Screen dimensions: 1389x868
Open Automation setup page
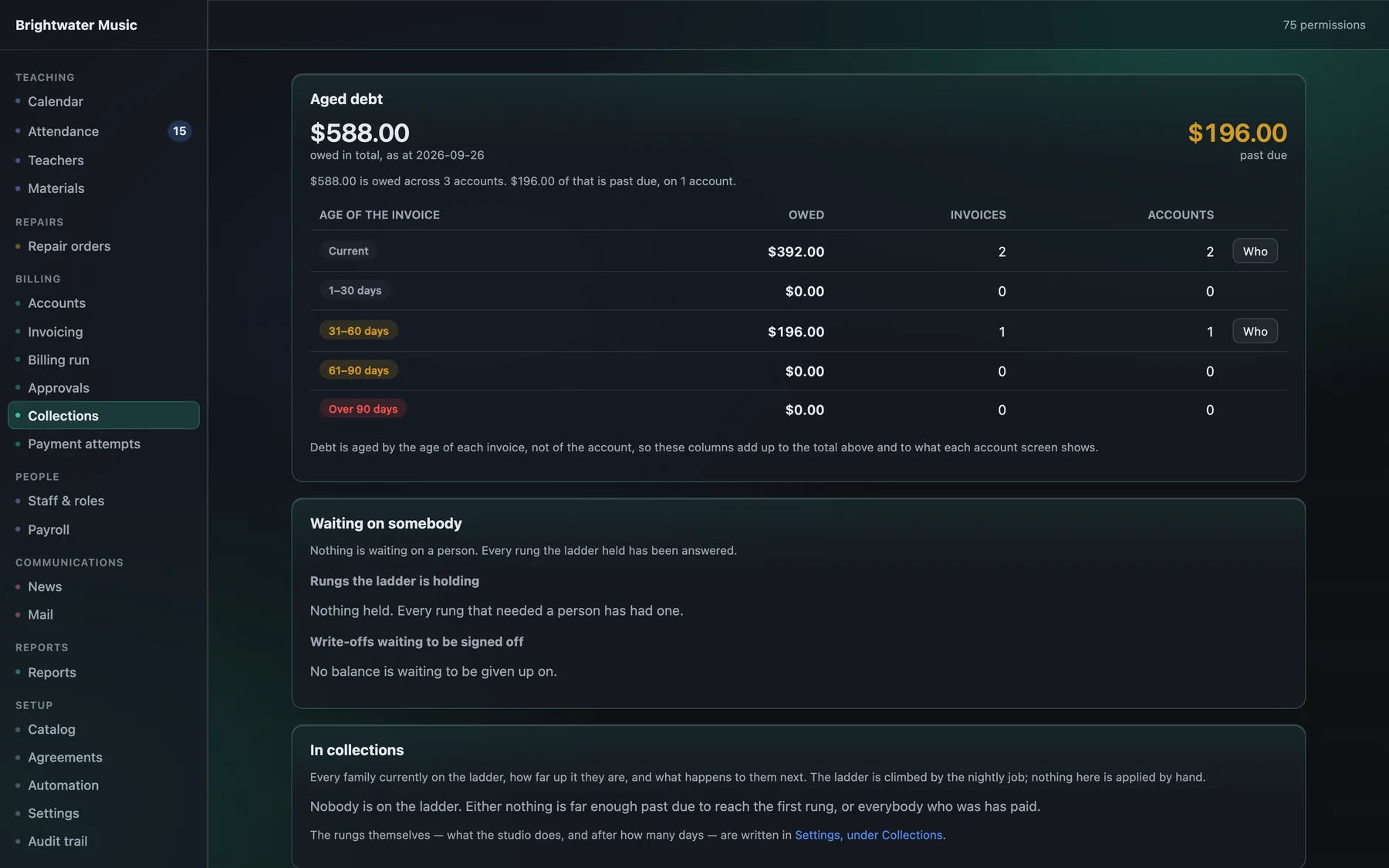pyautogui.click(x=103, y=785)
